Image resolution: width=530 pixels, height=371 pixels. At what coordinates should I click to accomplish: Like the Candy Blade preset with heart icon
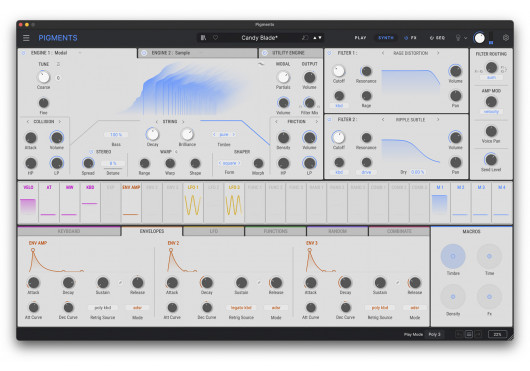pyautogui.click(x=215, y=38)
